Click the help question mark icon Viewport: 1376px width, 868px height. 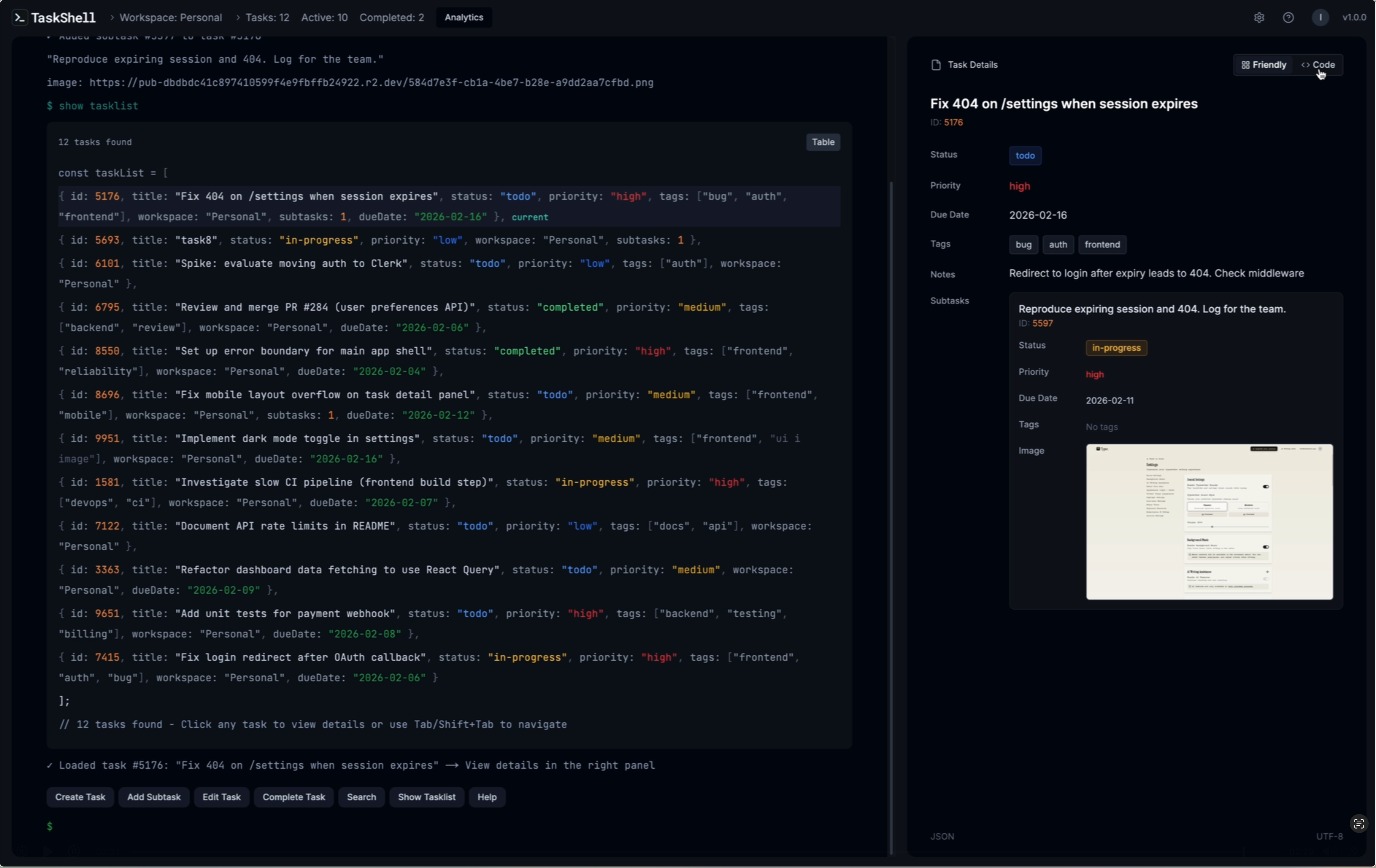(x=1288, y=18)
